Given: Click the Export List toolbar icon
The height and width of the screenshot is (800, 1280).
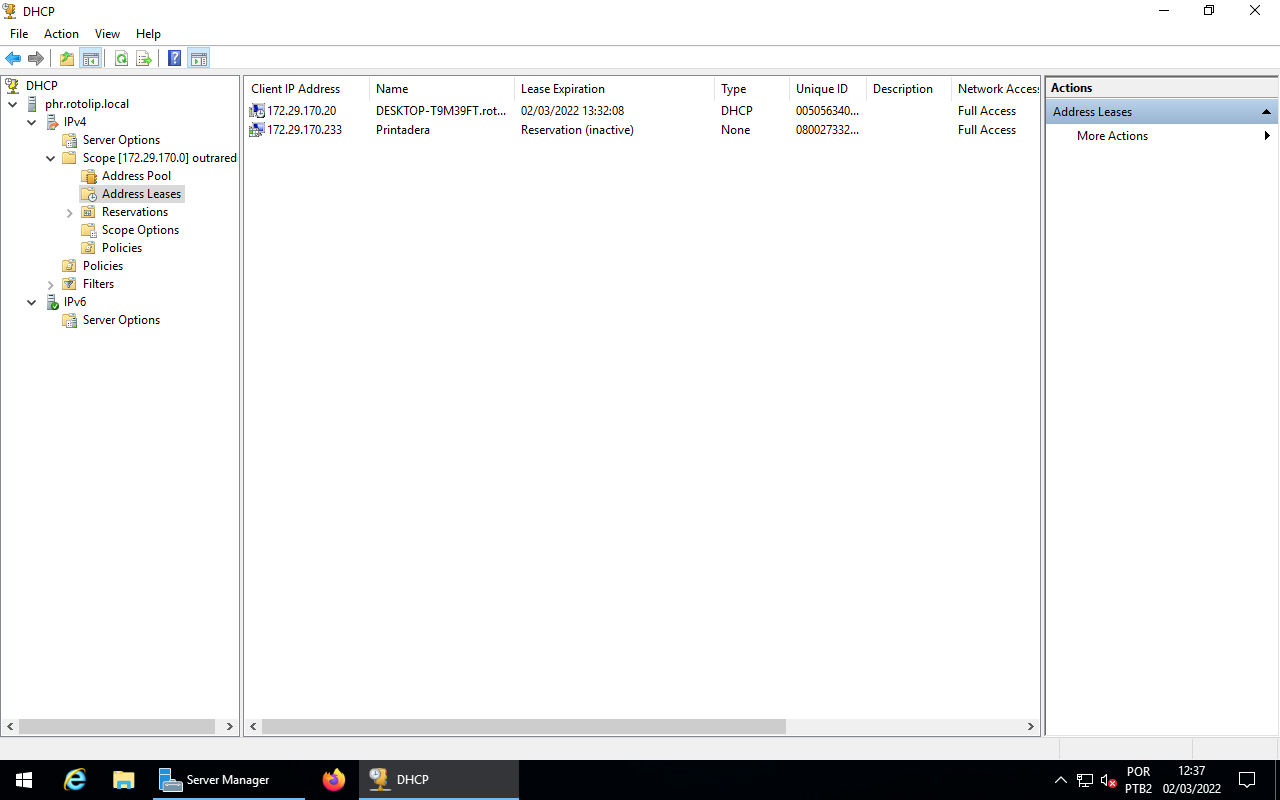Looking at the screenshot, I should pos(144,58).
